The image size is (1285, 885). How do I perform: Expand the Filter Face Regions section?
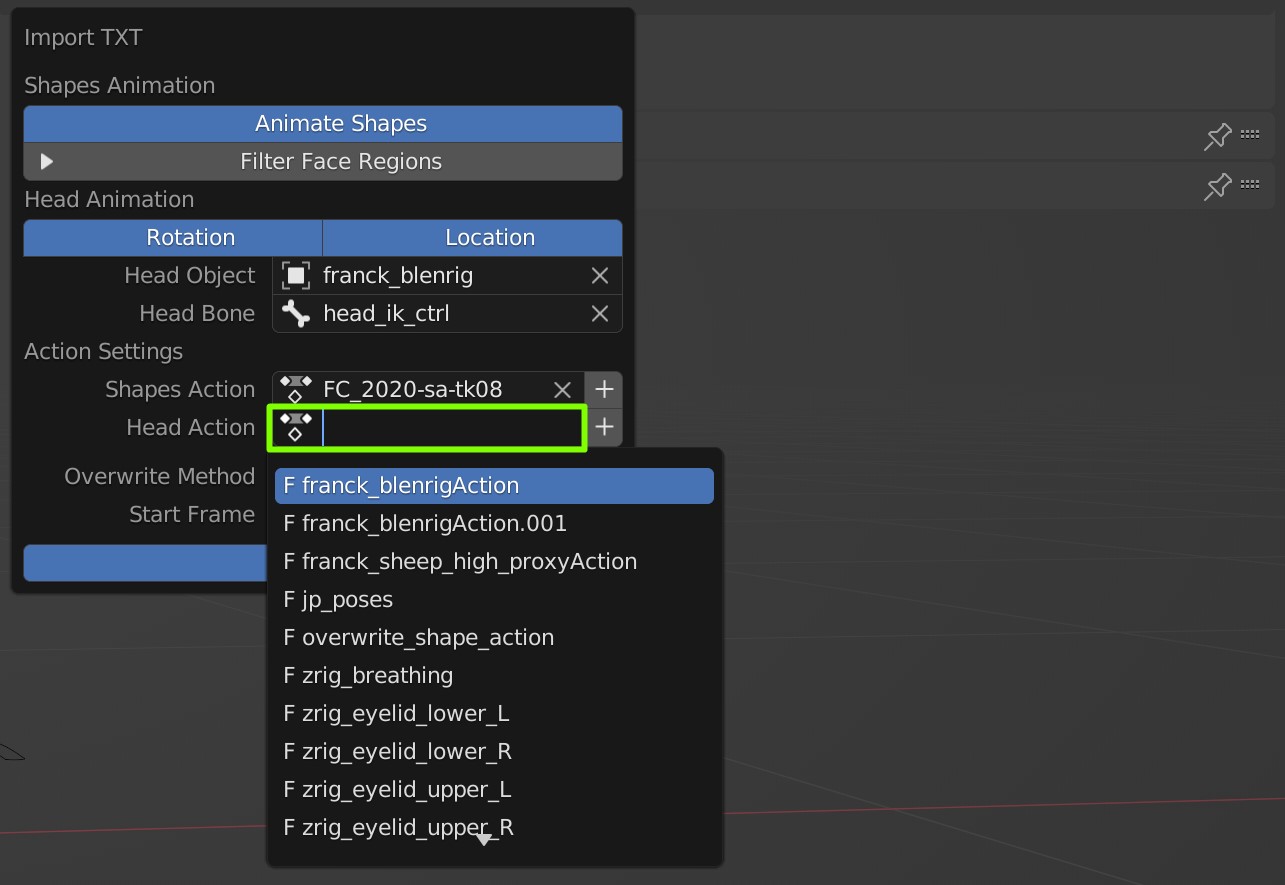(x=47, y=162)
